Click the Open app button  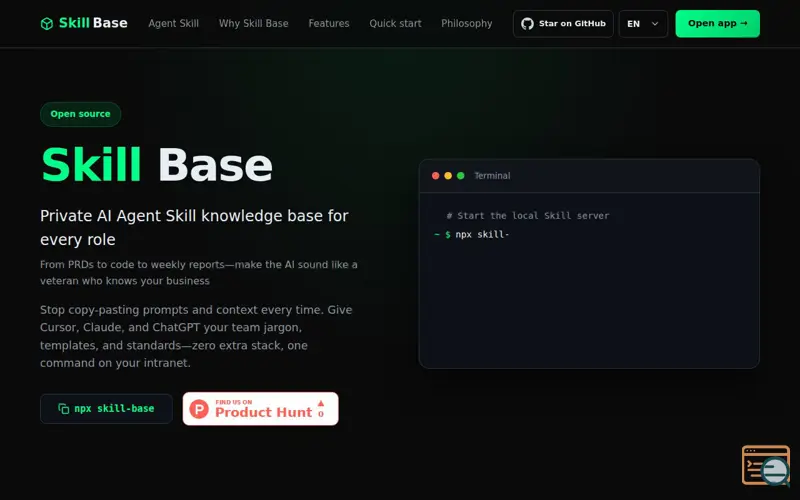(x=717, y=23)
